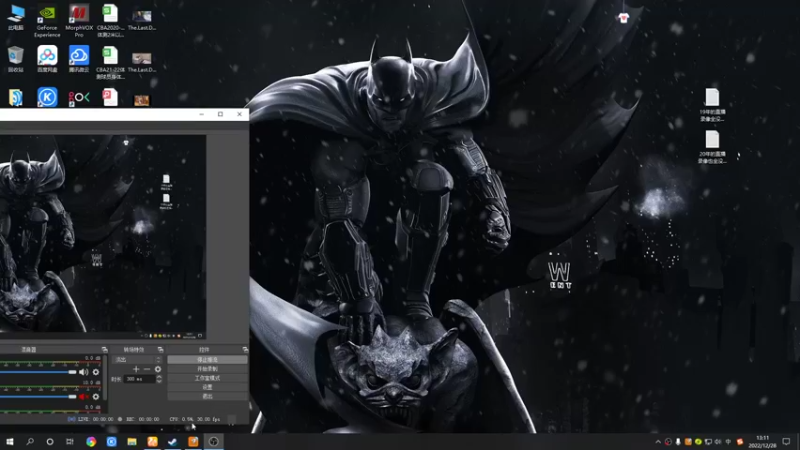
Task: Switch to OBS Studio taskbar icon
Action: [x=214, y=441]
